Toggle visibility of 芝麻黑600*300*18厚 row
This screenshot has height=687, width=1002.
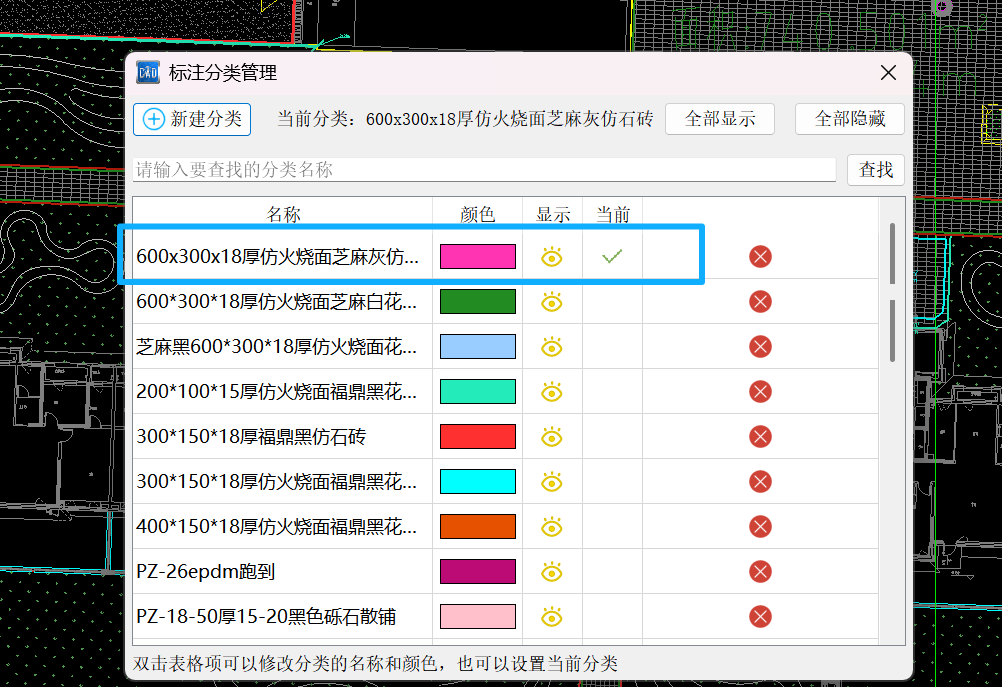tap(551, 347)
